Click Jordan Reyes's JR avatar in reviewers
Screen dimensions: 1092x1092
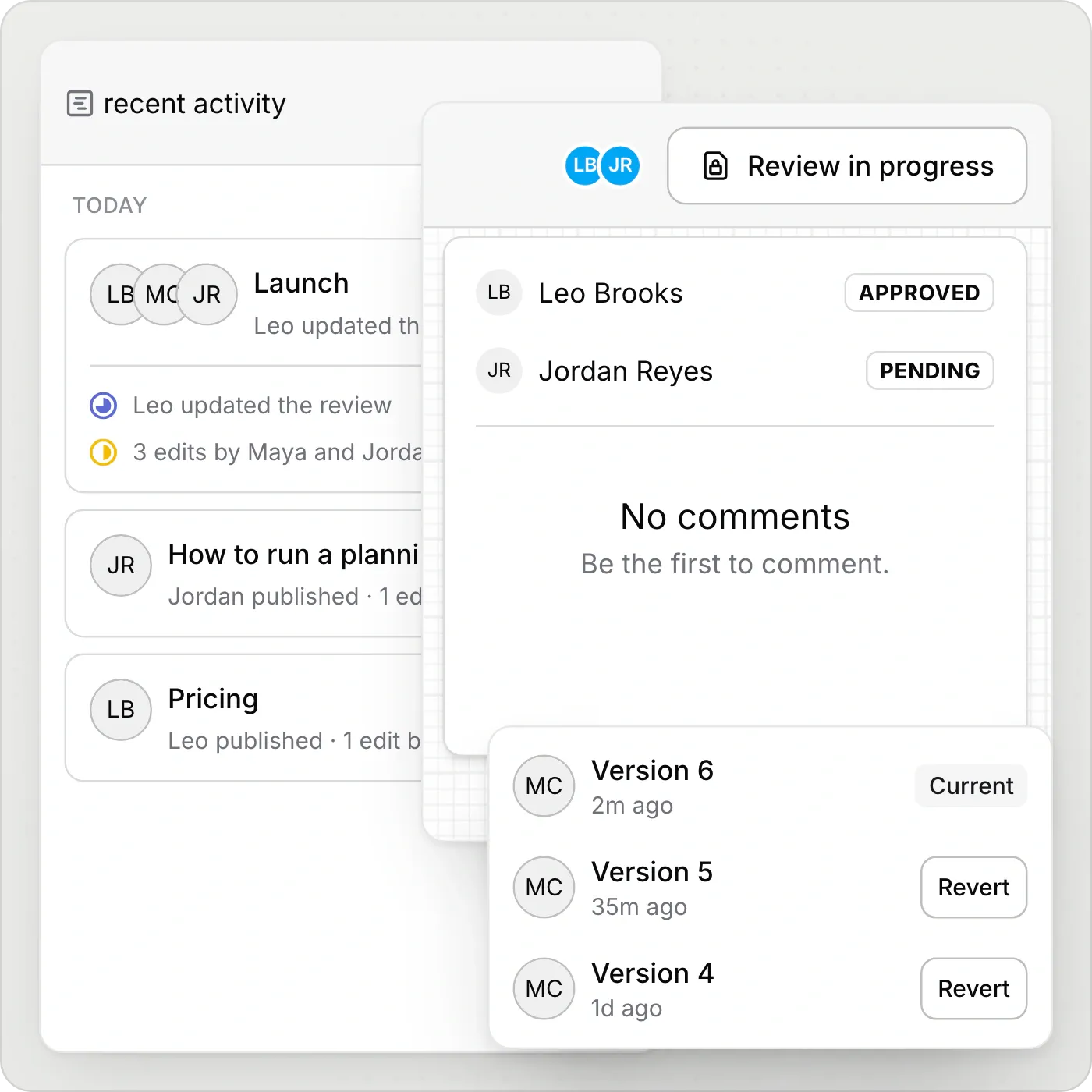pyautogui.click(x=499, y=370)
